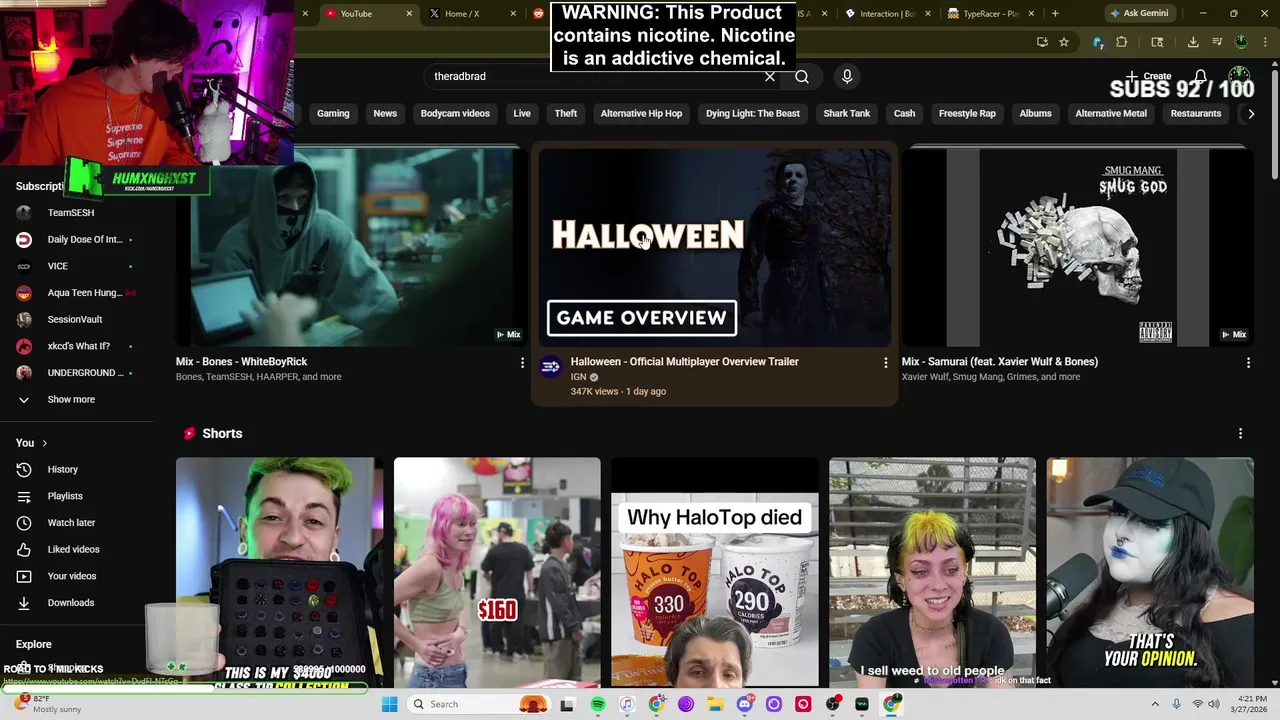1280x720 pixels.
Task: Select the Gaming filter chip
Action: pyautogui.click(x=333, y=113)
